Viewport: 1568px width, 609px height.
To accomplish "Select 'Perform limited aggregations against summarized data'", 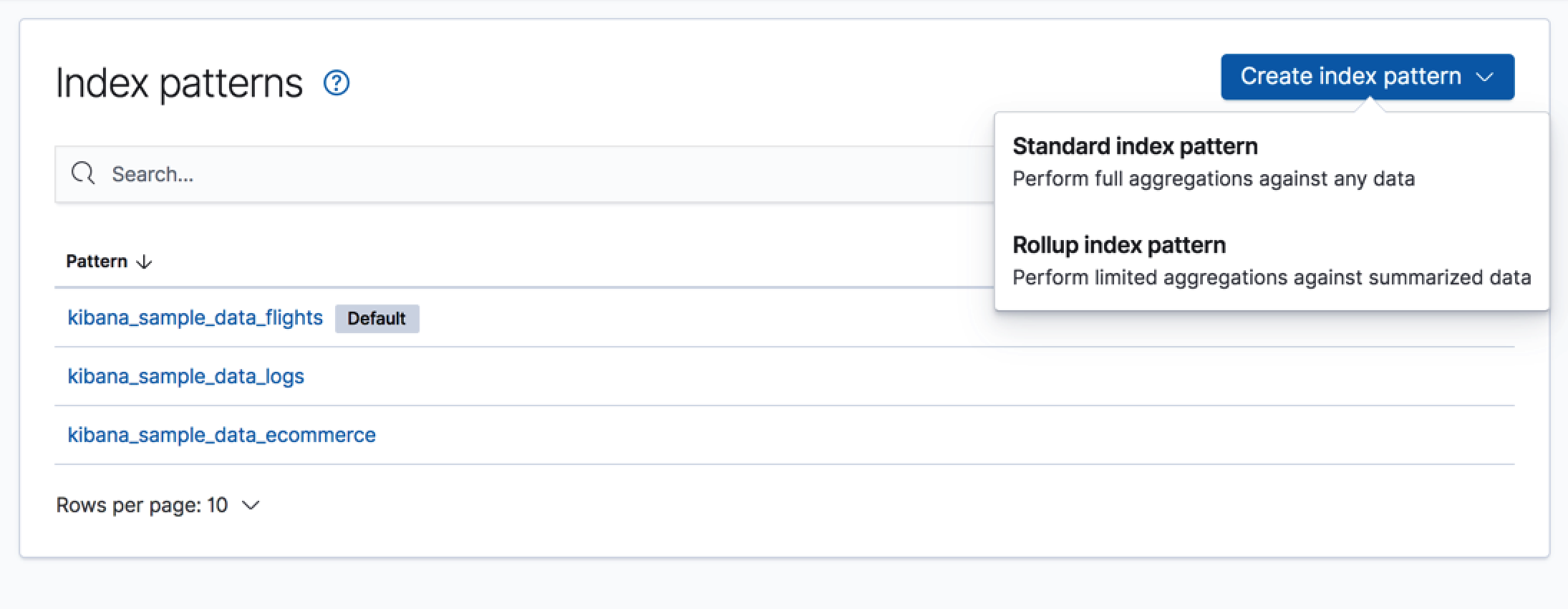I will tap(1272, 277).
